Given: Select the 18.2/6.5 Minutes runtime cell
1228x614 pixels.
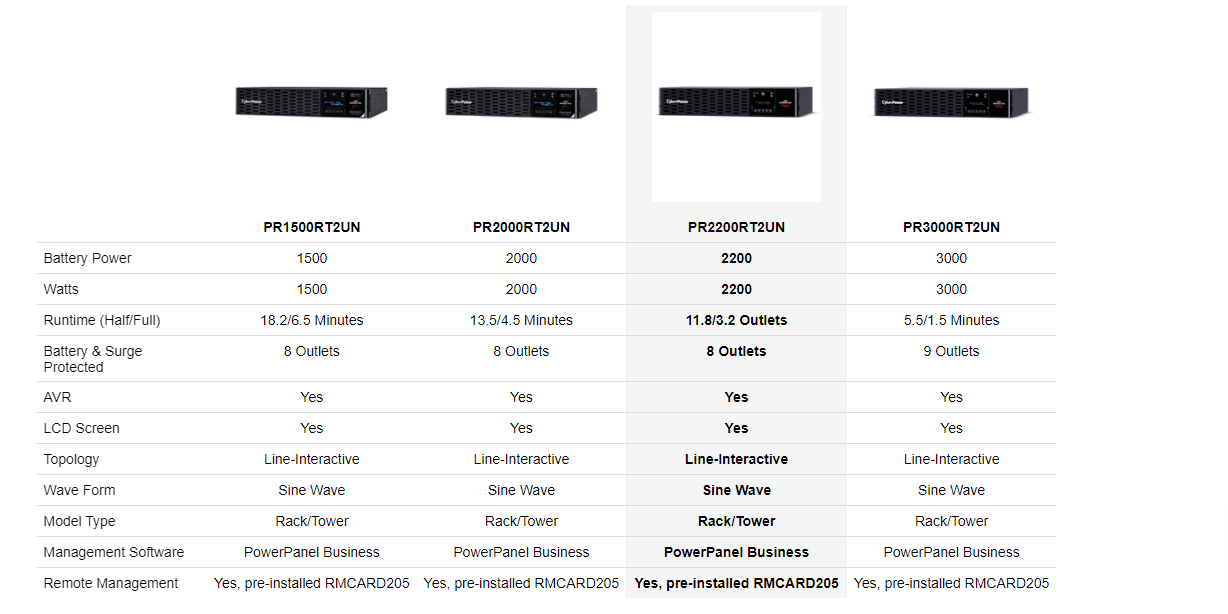Looking at the screenshot, I should (x=311, y=320).
